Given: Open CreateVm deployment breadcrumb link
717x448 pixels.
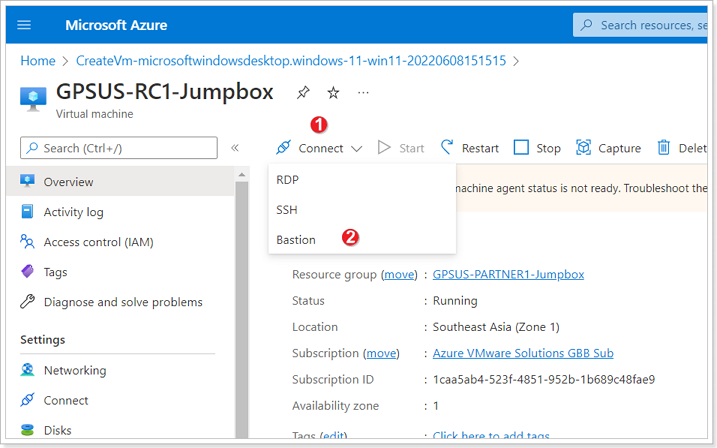Looking at the screenshot, I should click(291, 61).
